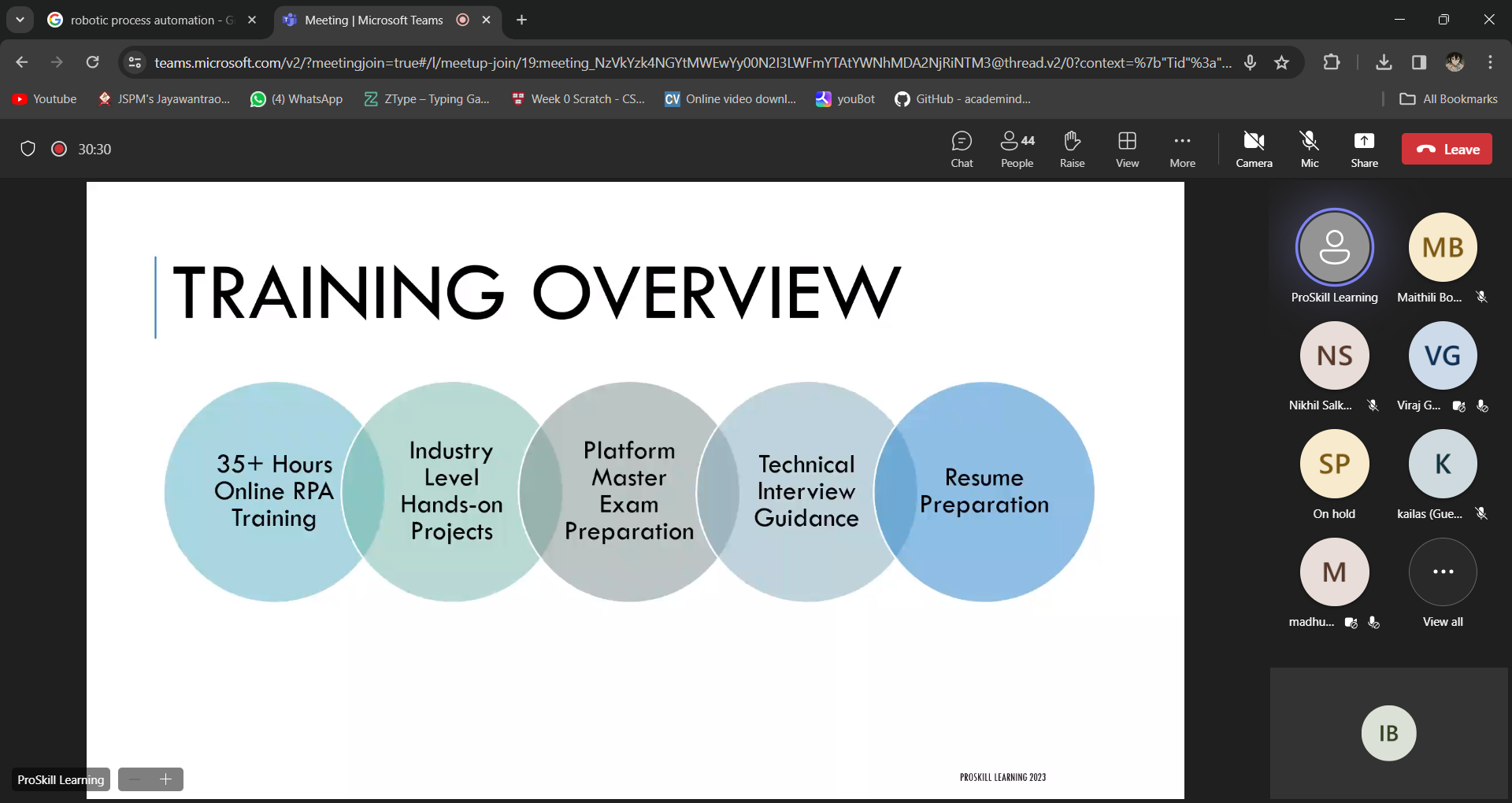Screen dimensions: 1512x803
Task: Open the All Bookmarks folder
Action: pyautogui.click(x=1449, y=99)
